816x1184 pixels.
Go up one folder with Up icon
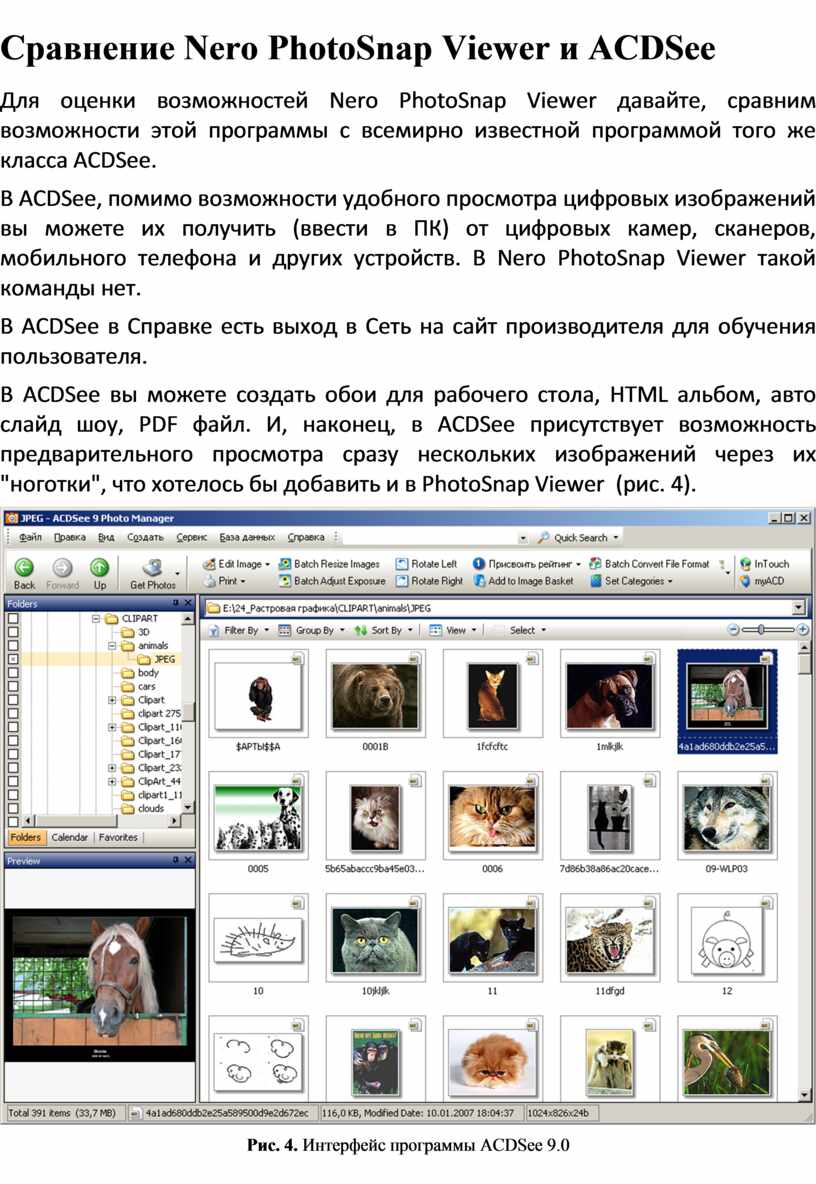tap(99, 567)
